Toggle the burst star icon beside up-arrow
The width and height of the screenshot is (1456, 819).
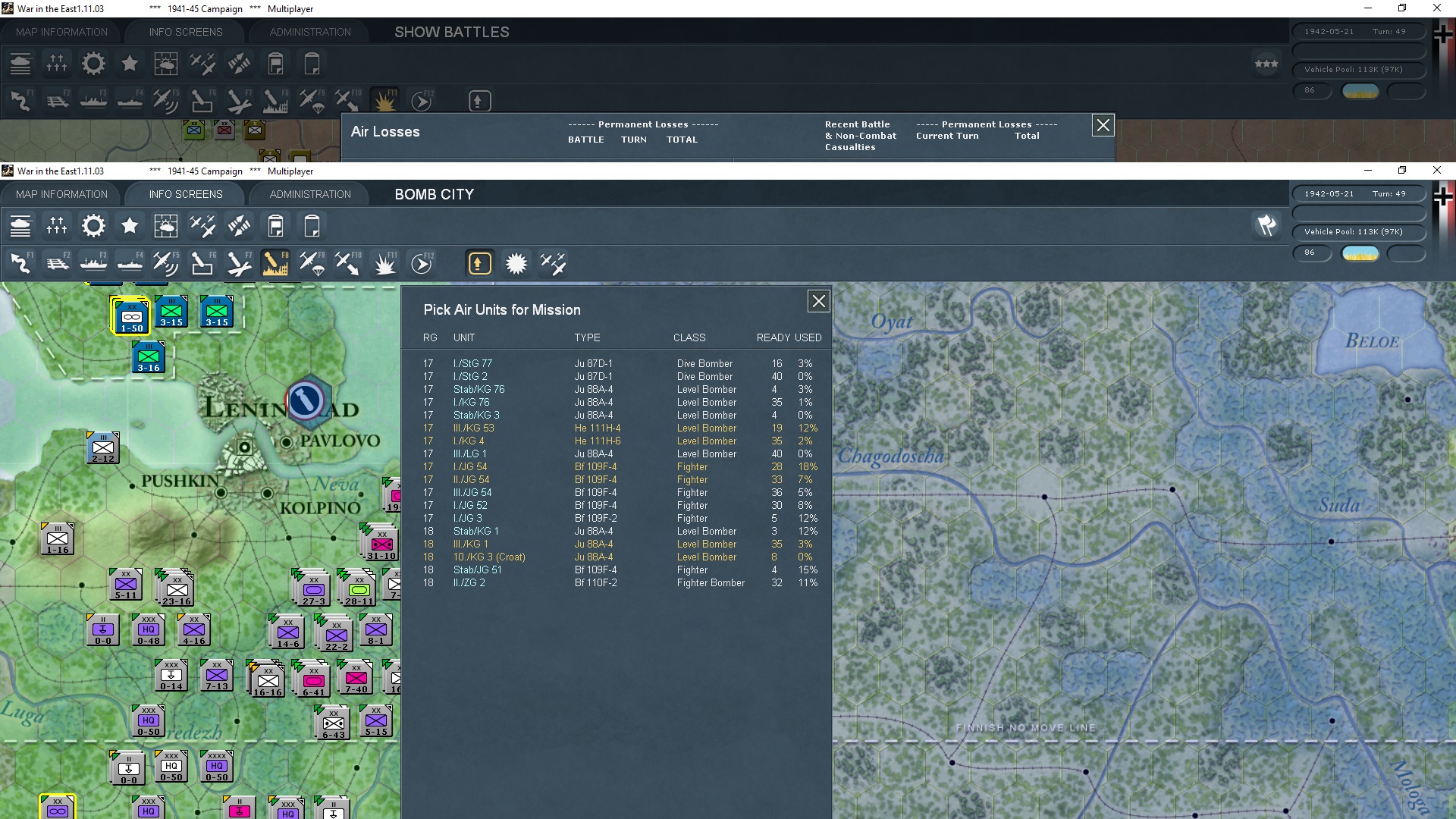pyautogui.click(x=516, y=263)
